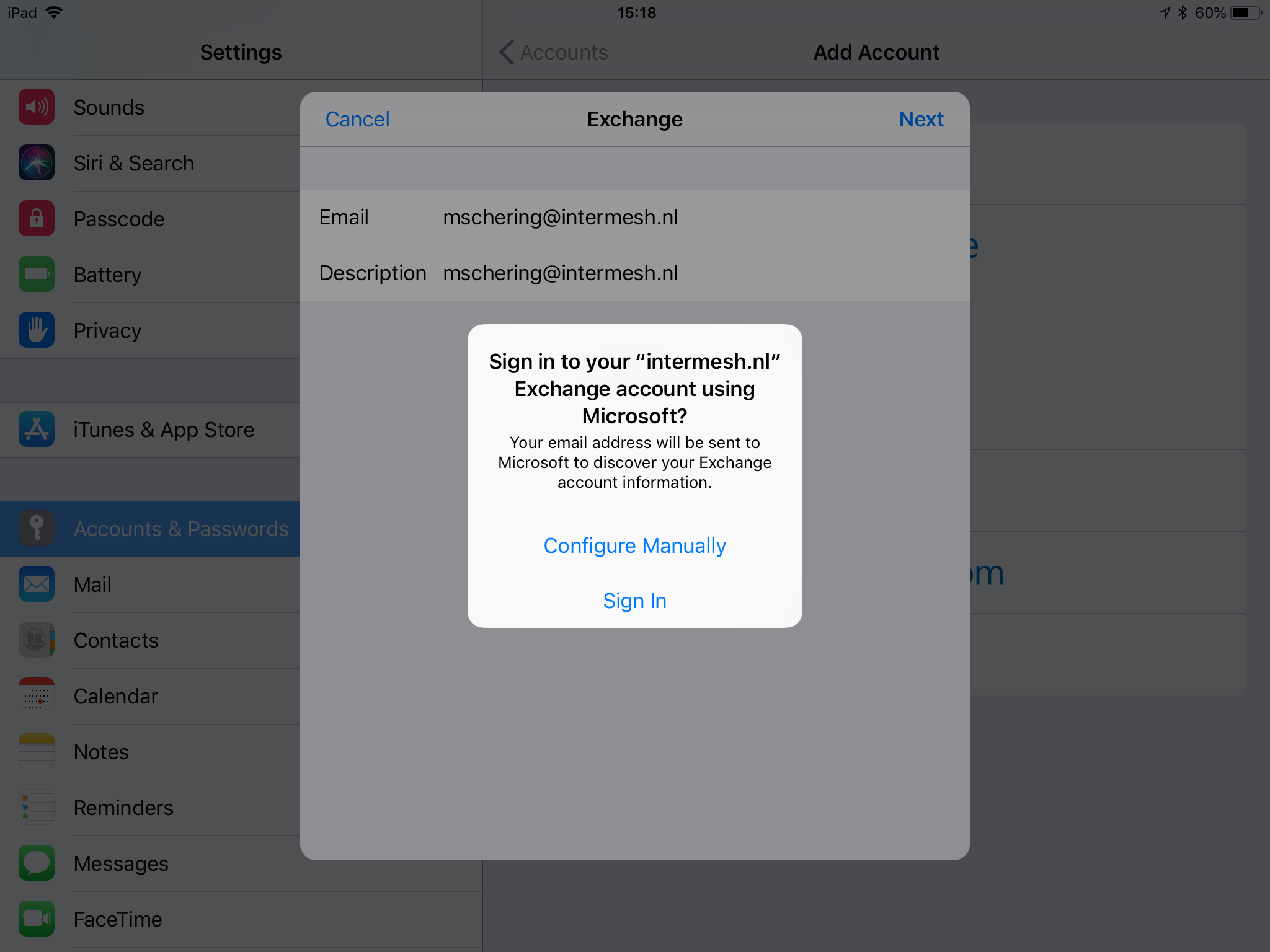1270x952 pixels.
Task: Tap the iTunes & App Store icon
Action: point(37,430)
